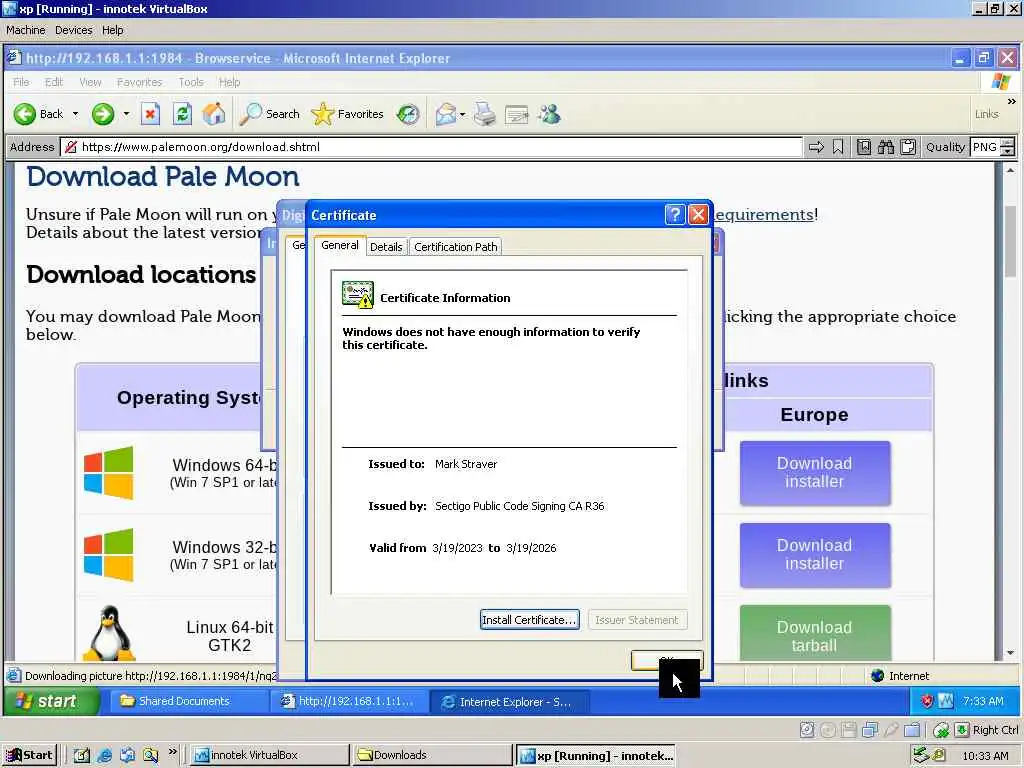
Task: Click the Windows 64-bit logo on the page
Action: (x=108, y=473)
